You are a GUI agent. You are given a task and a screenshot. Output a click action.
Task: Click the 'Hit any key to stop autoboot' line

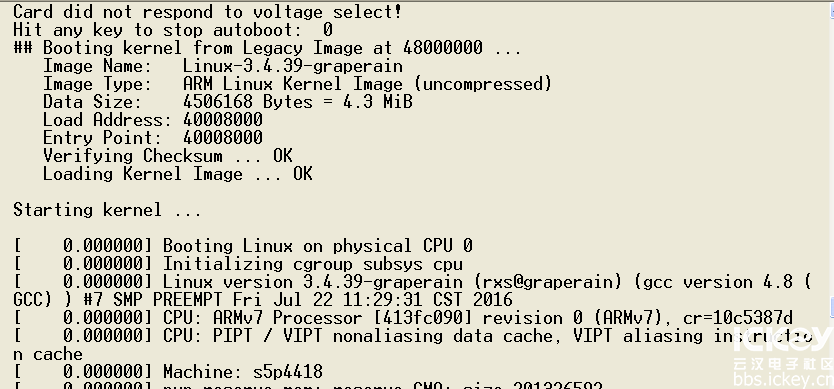(173, 30)
